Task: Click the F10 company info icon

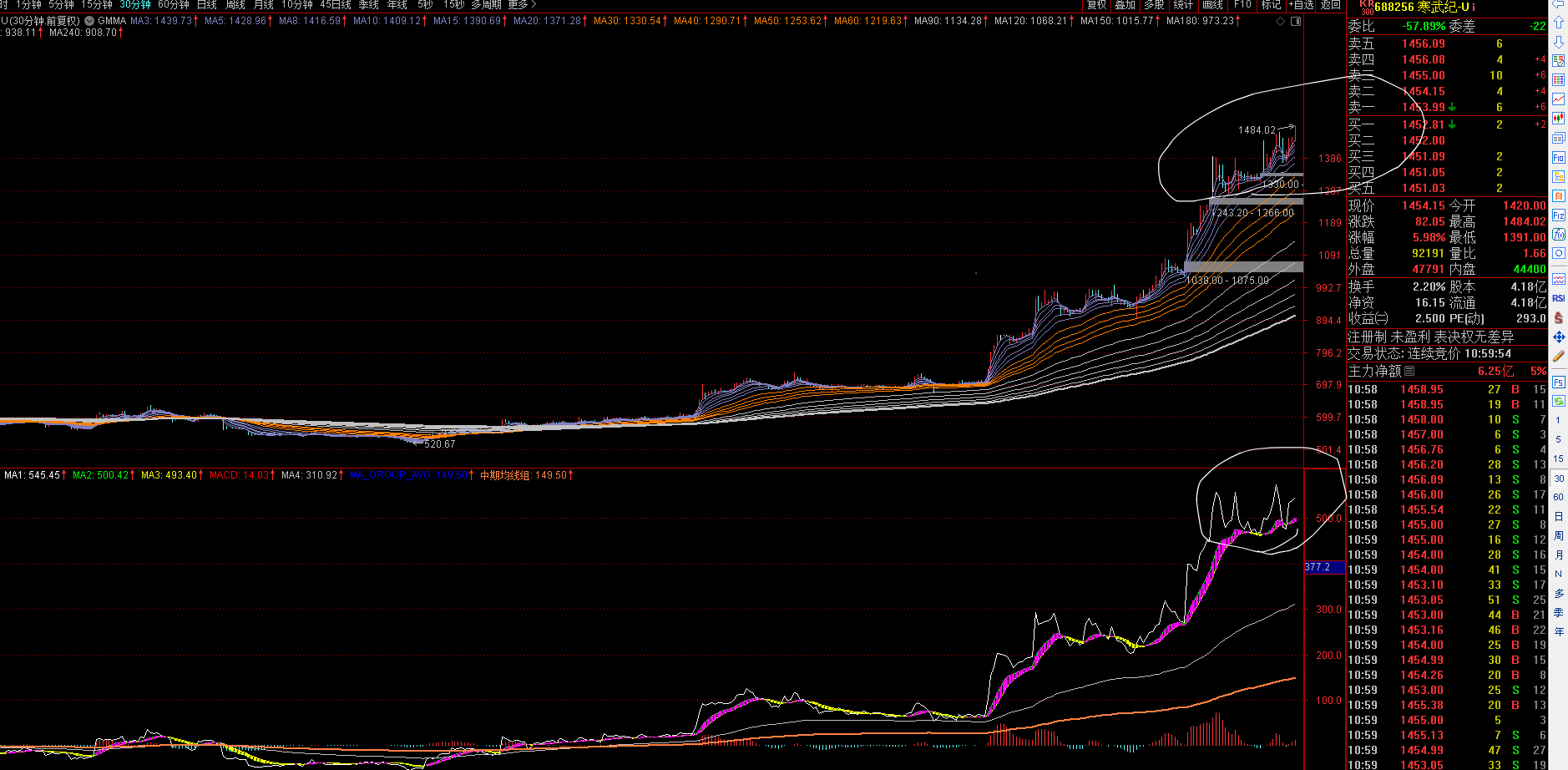Action: click(x=1558, y=157)
